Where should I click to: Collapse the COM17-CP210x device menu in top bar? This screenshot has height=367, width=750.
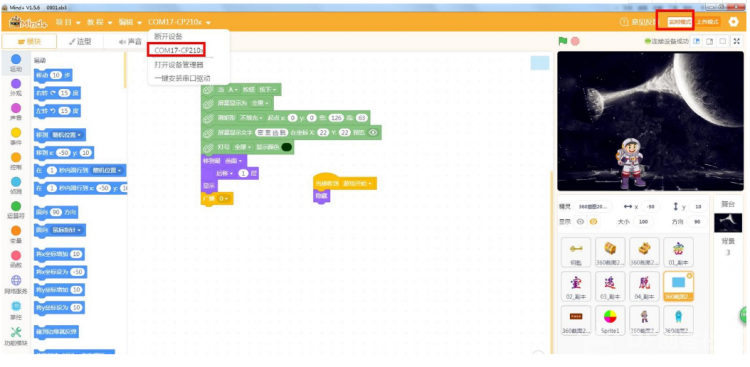[179, 22]
